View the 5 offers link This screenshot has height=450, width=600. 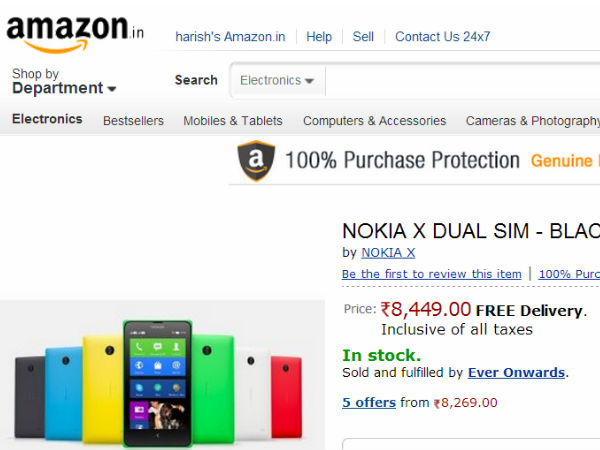[x=368, y=403]
